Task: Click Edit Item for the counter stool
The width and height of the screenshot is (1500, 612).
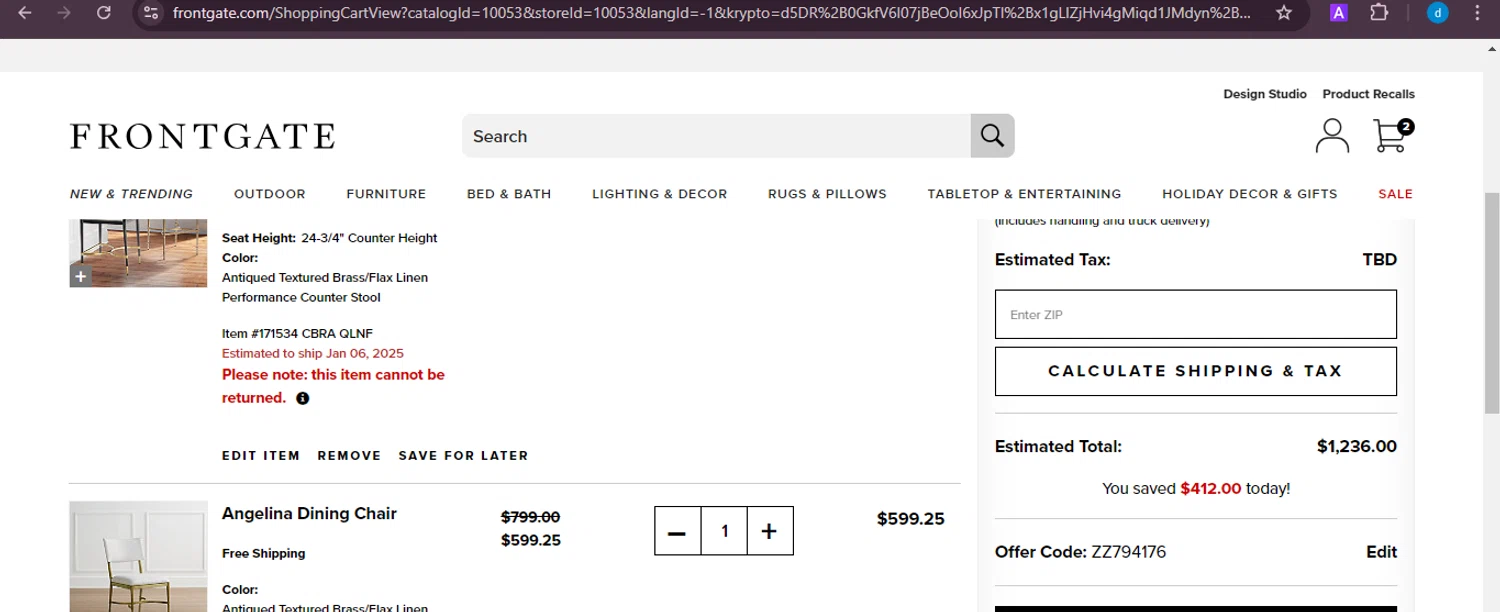Action: coord(261,456)
